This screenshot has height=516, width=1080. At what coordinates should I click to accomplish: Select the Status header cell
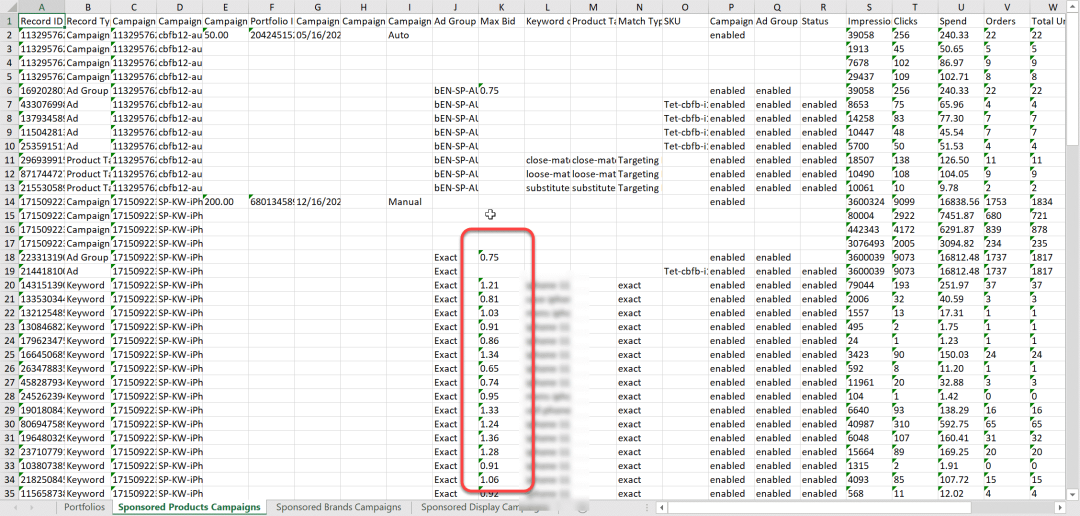click(x=822, y=21)
